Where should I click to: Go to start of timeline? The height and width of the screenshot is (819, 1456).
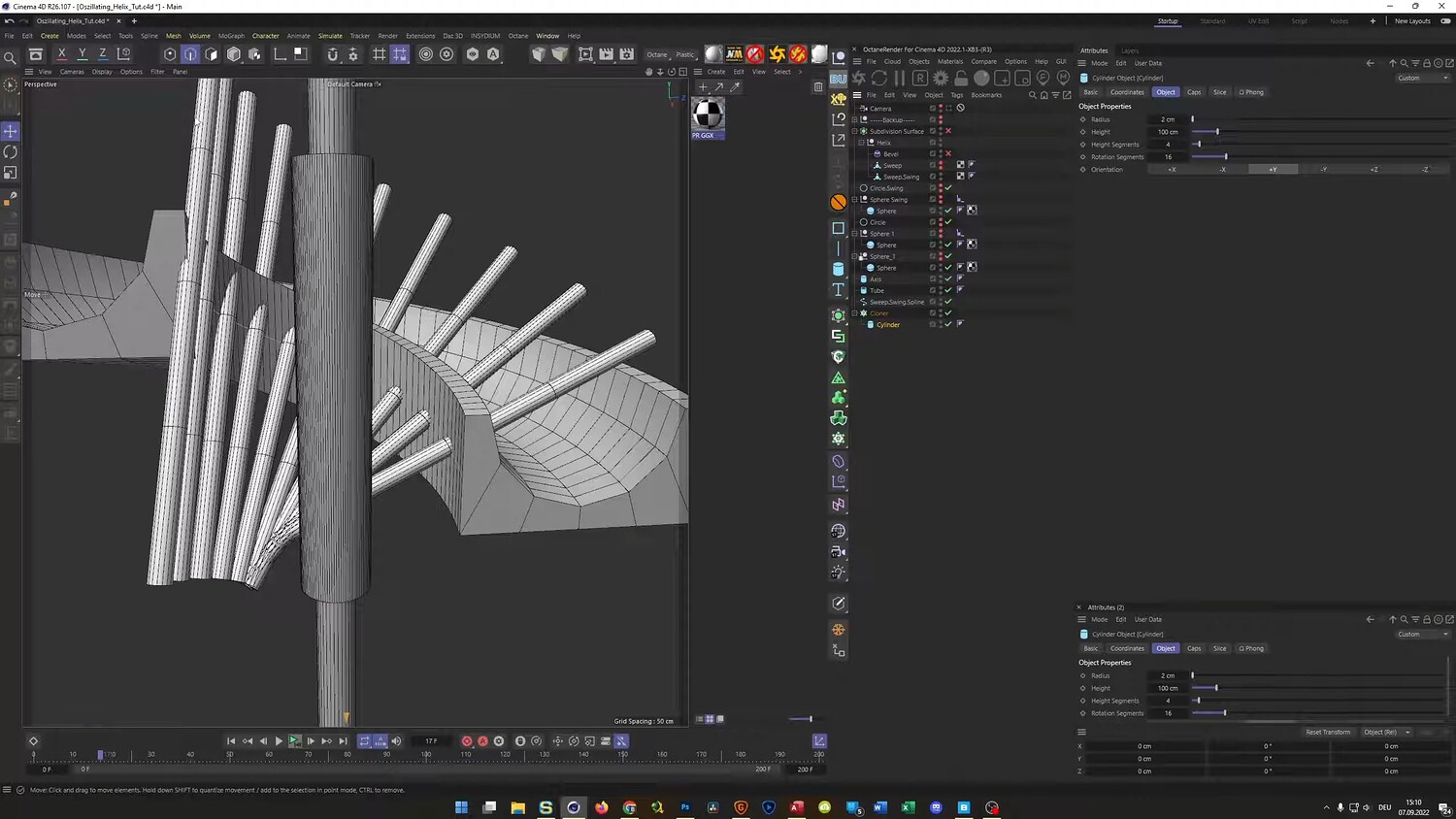coord(231,741)
